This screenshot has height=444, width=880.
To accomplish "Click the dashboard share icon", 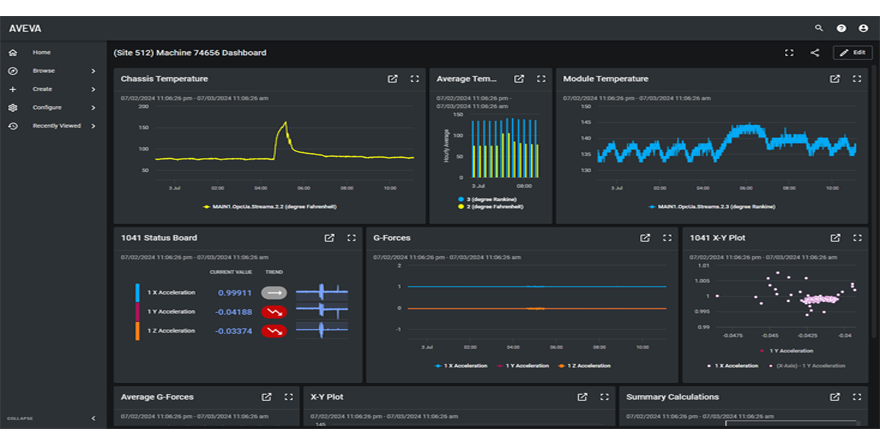I will (x=814, y=53).
